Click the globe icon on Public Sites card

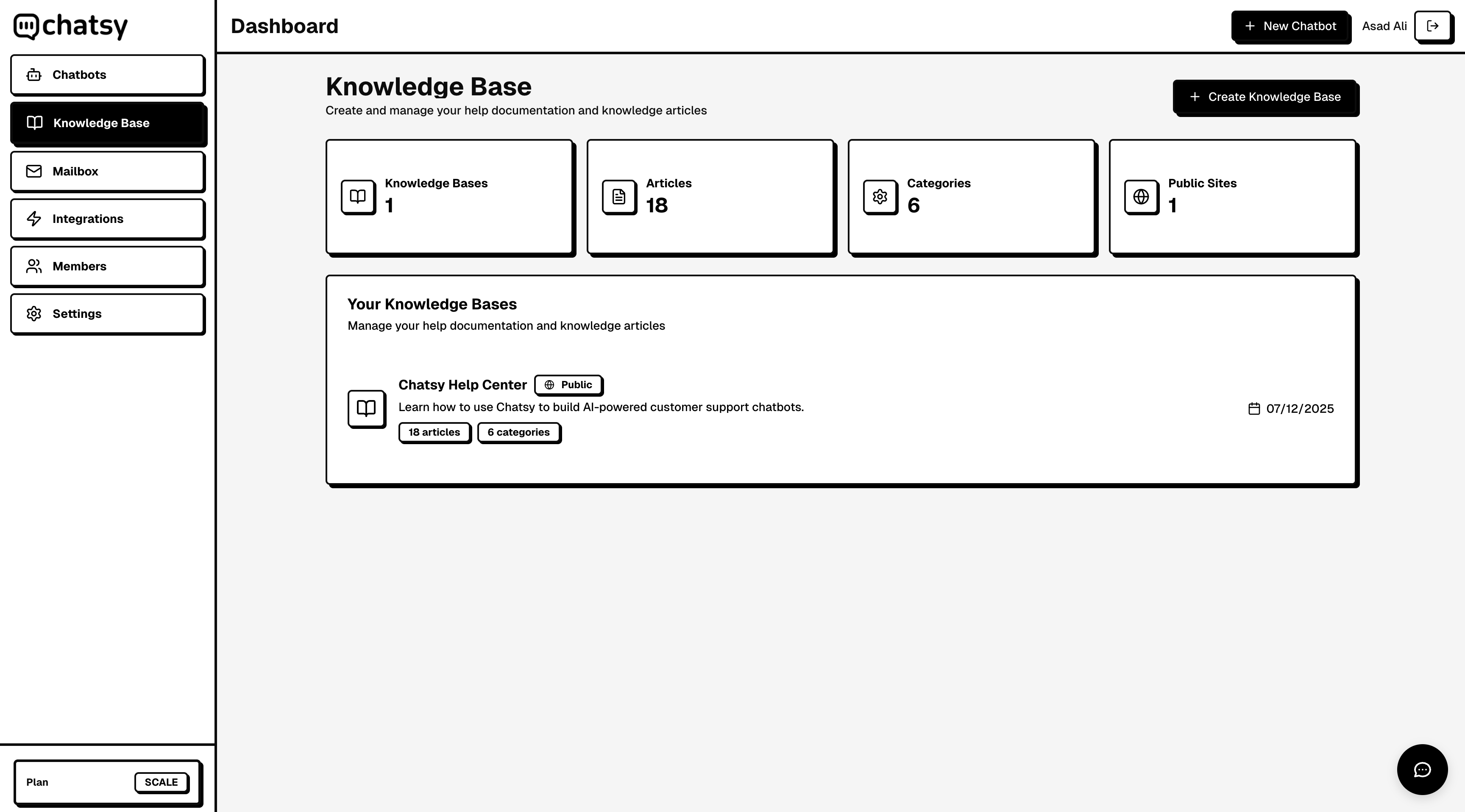1141,197
